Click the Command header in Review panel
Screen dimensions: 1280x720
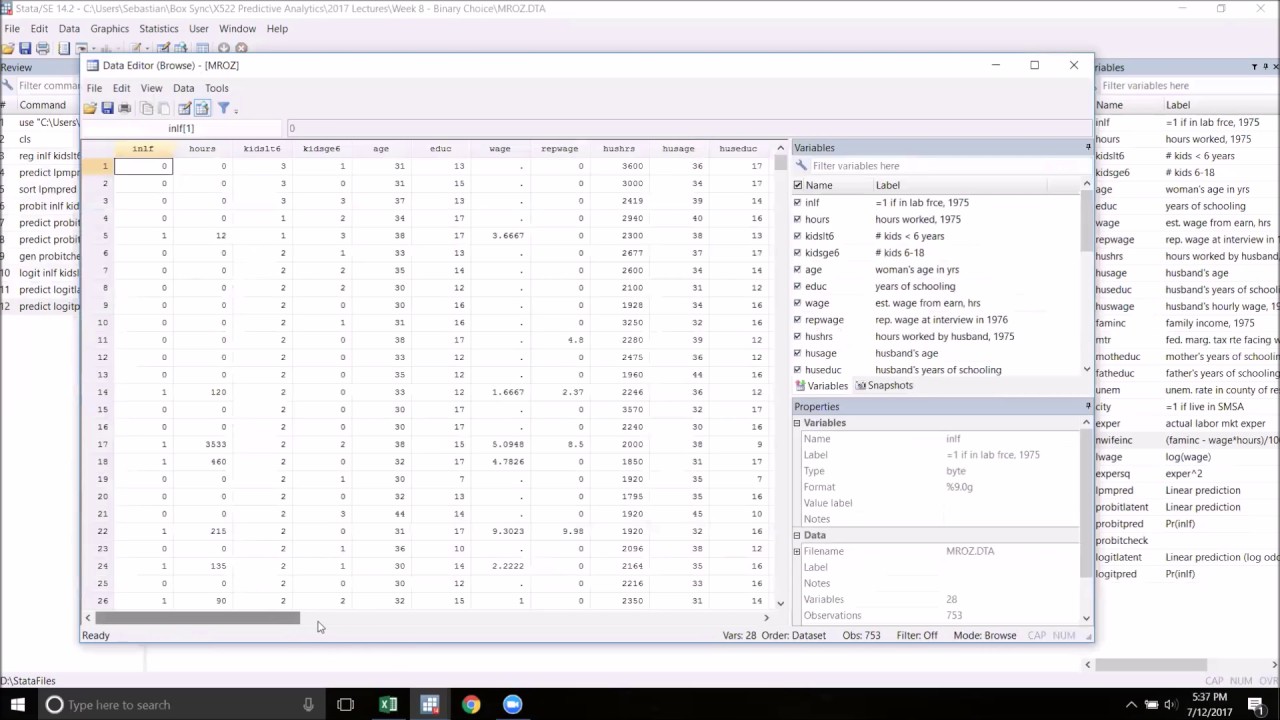[x=42, y=105]
